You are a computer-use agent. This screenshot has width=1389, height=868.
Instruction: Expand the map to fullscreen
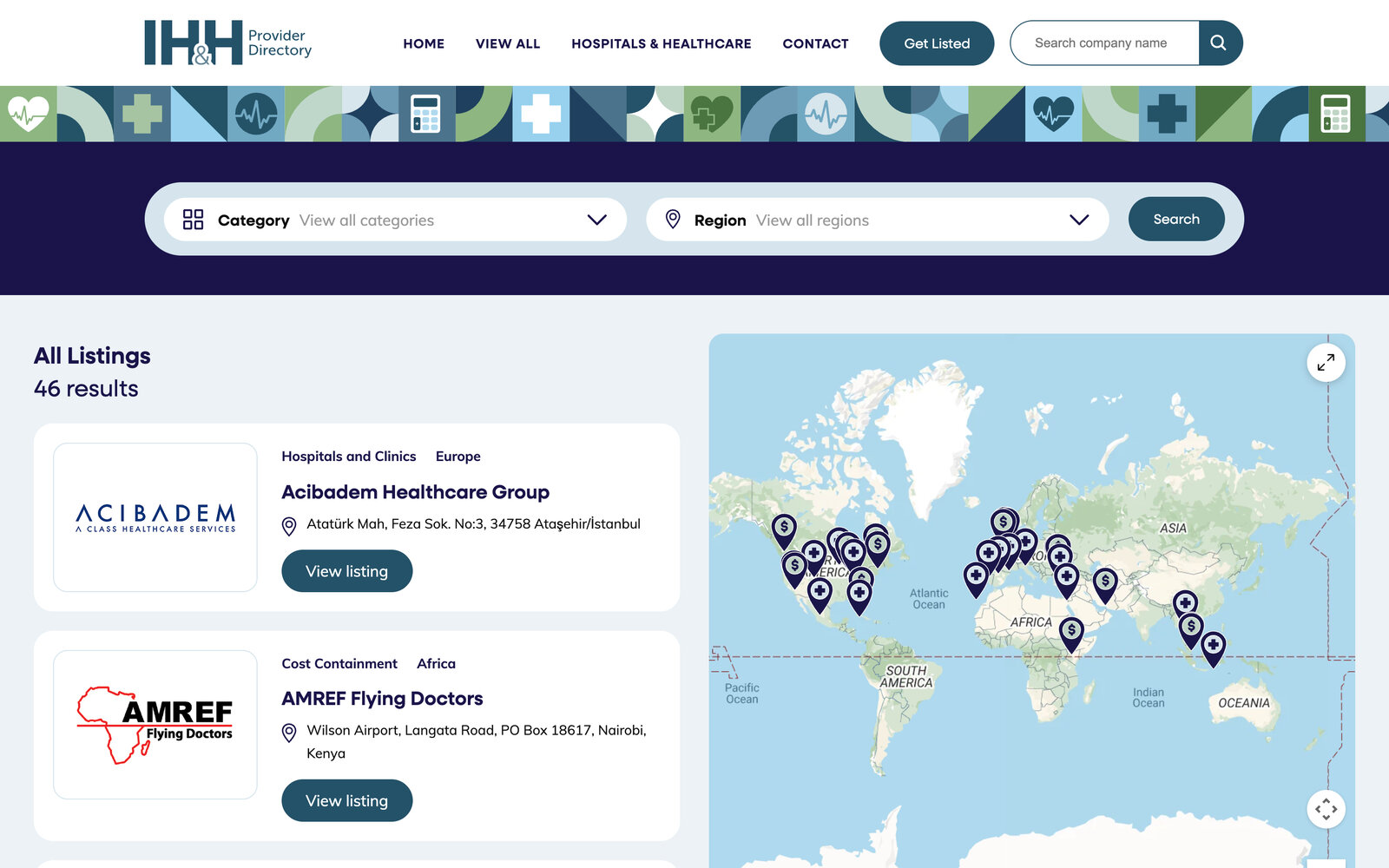click(1326, 363)
